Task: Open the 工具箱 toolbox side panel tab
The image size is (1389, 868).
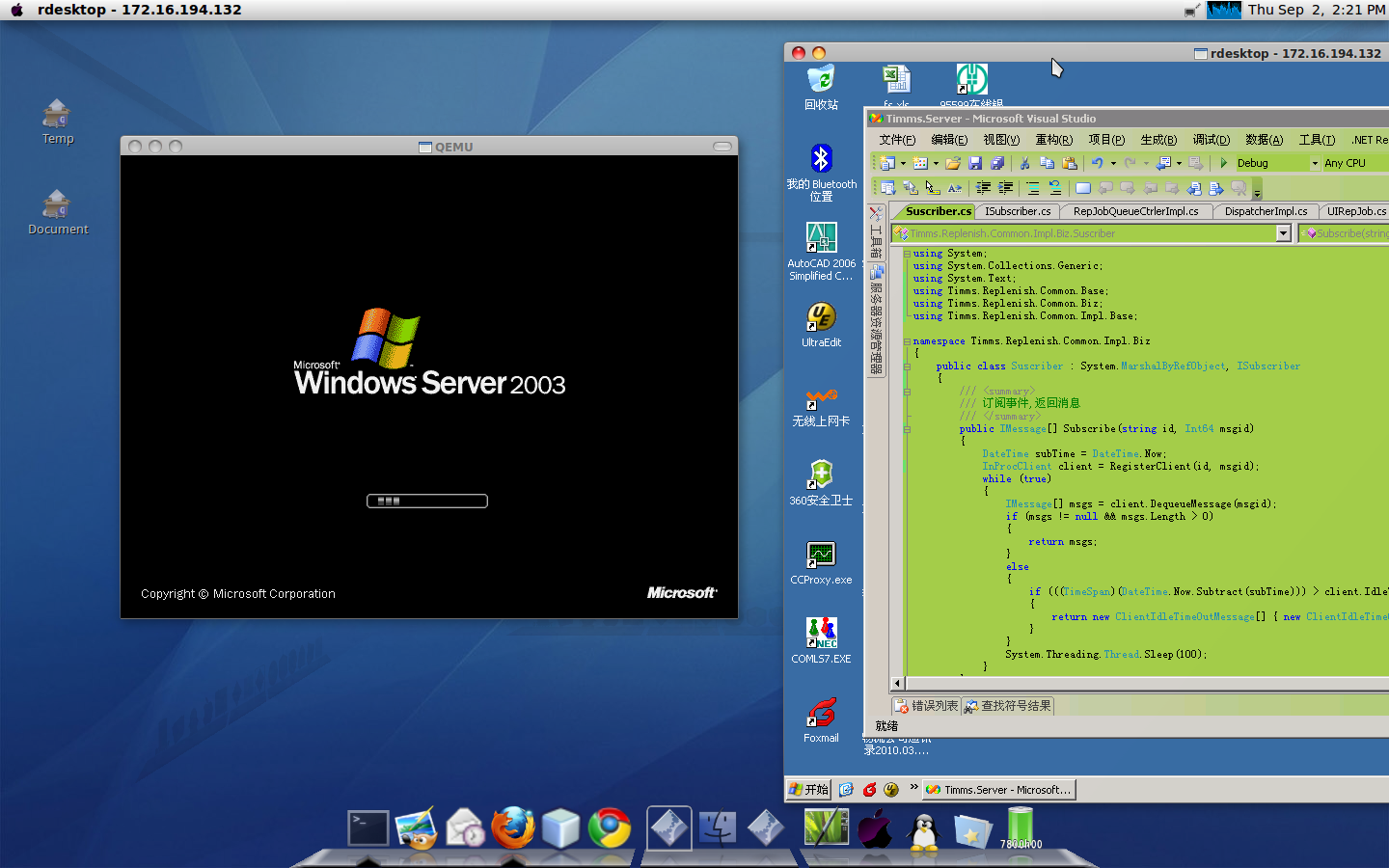Action: point(876,233)
